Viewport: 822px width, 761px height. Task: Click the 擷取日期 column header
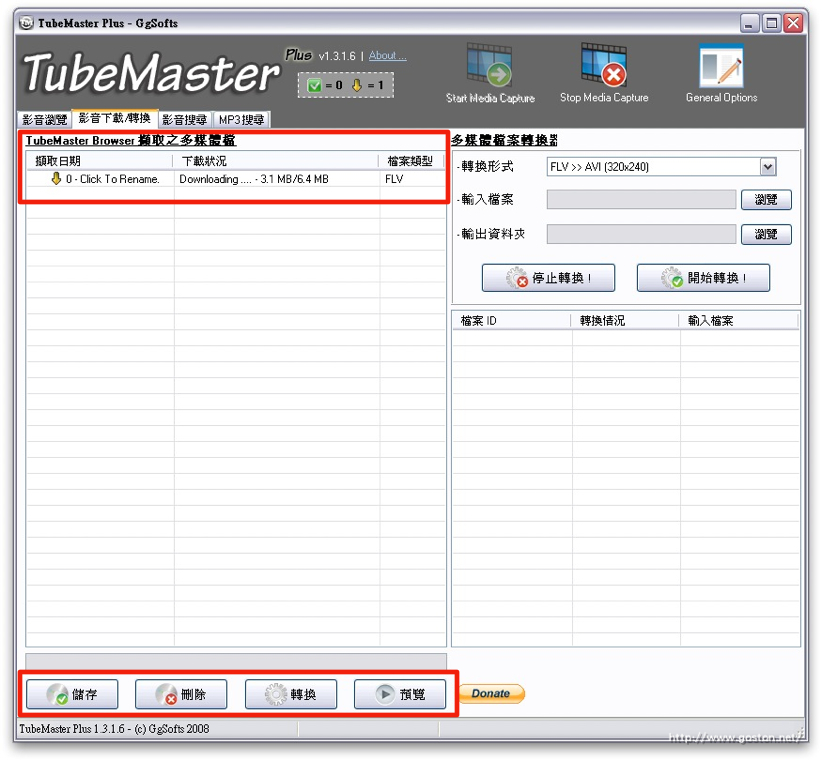(x=100, y=161)
